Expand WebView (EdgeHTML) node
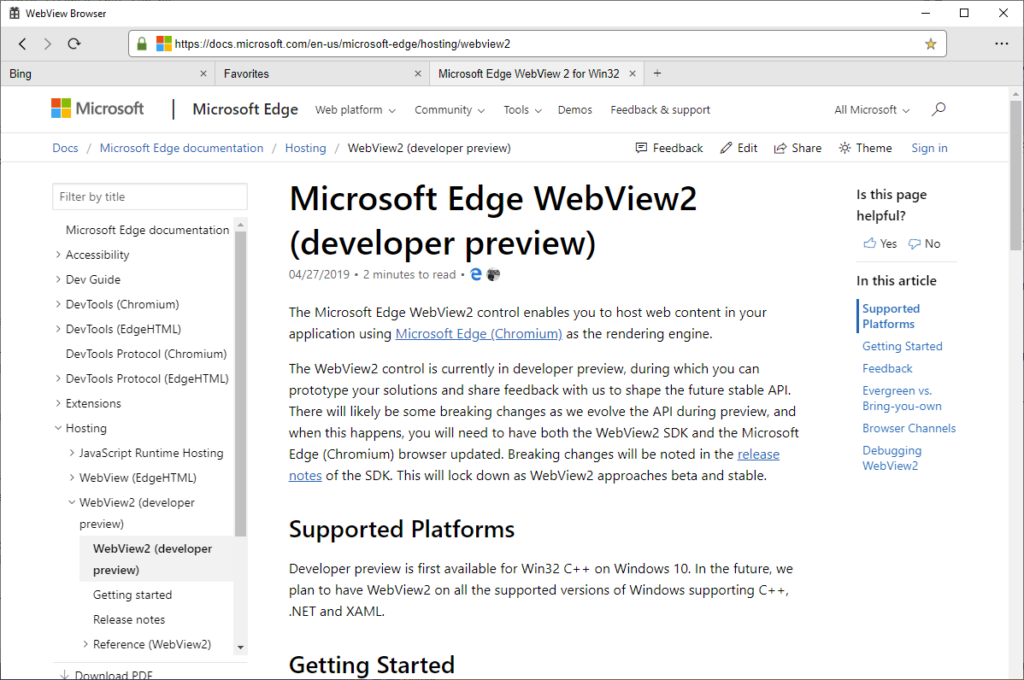This screenshot has height=680, width=1024. (x=72, y=478)
